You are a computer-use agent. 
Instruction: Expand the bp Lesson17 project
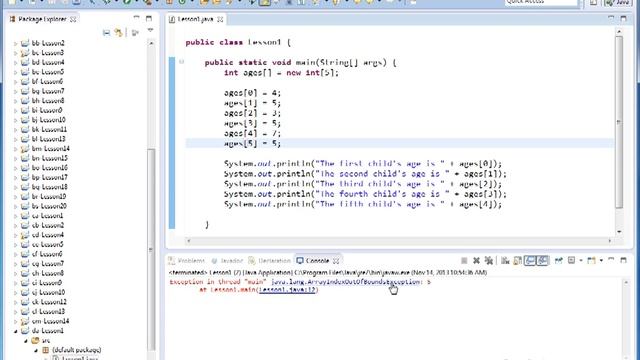[x=16, y=178]
